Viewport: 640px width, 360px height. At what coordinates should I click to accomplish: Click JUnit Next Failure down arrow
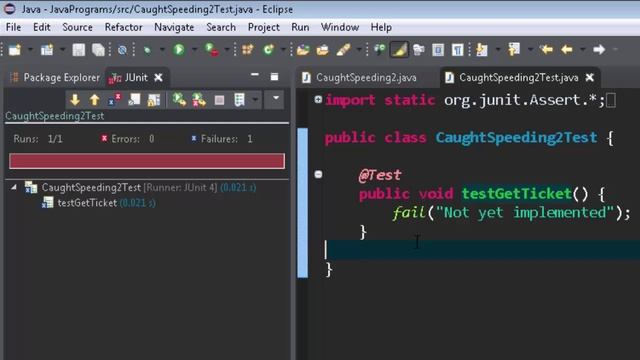(75, 100)
